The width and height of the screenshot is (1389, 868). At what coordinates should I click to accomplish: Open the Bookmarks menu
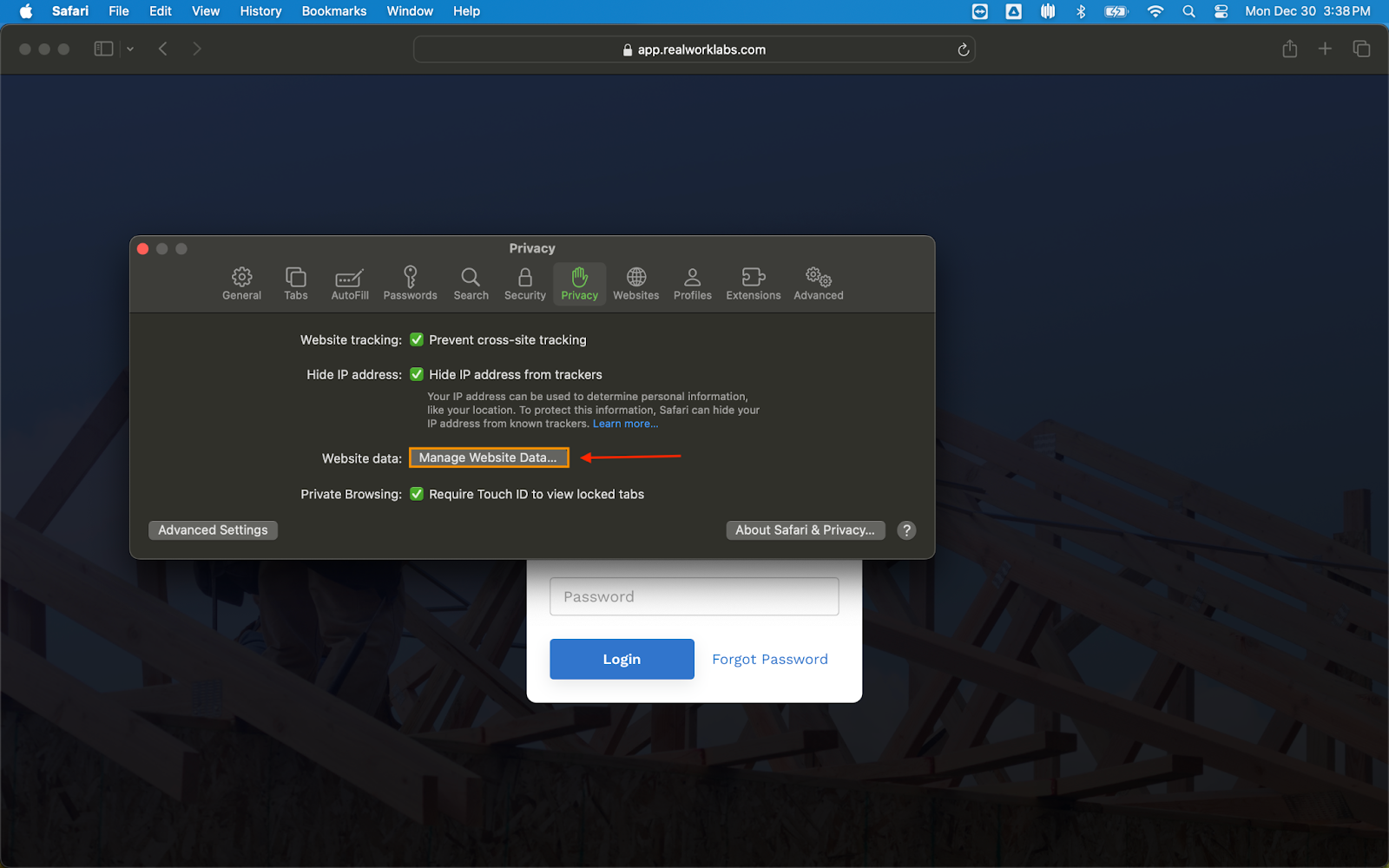click(x=334, y=11)
